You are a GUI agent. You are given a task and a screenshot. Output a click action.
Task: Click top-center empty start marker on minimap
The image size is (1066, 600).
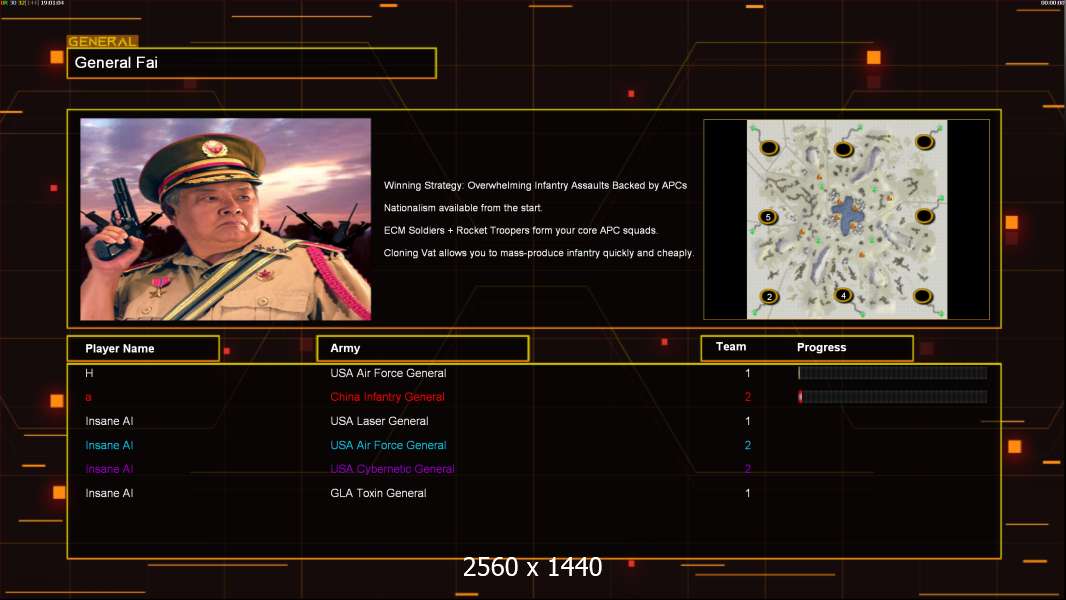(x=843, y=149)
